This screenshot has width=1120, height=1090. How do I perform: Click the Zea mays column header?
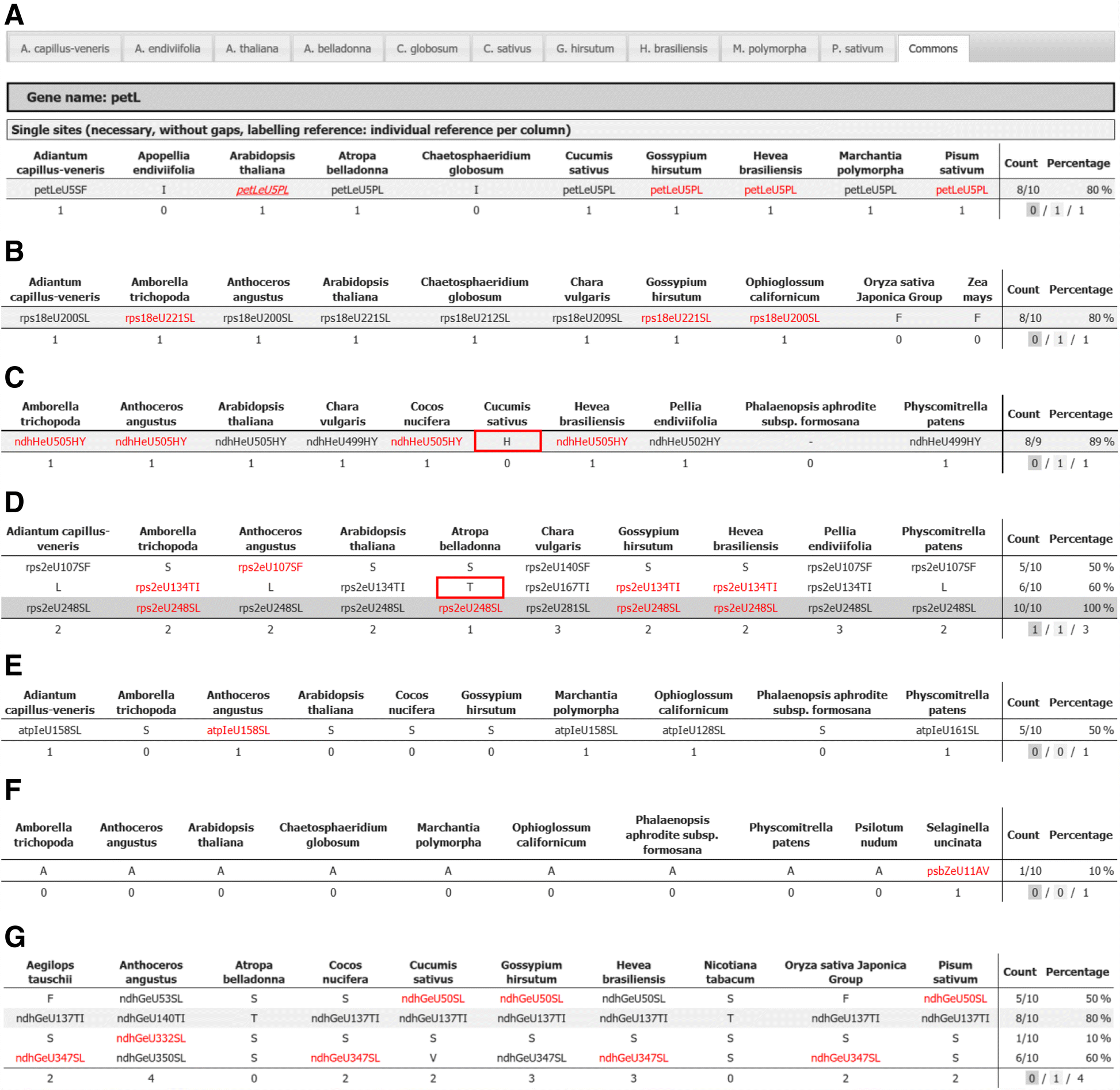point(977,289)
